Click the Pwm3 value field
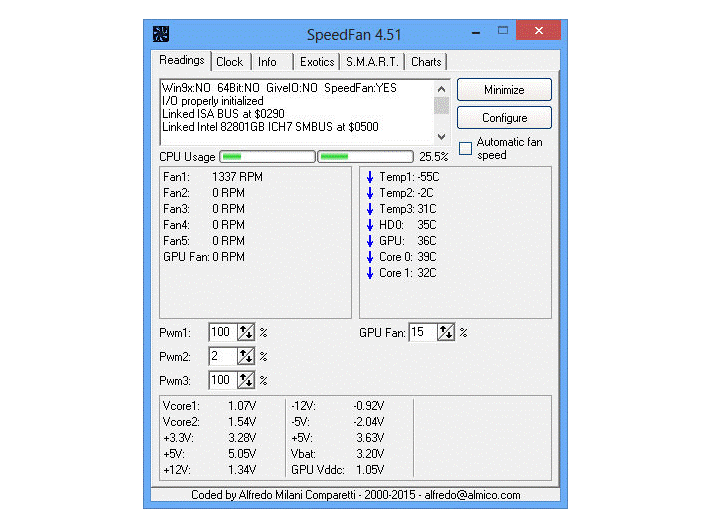Image resolution: width=723 pixels, height=526 pixels. 223,380
